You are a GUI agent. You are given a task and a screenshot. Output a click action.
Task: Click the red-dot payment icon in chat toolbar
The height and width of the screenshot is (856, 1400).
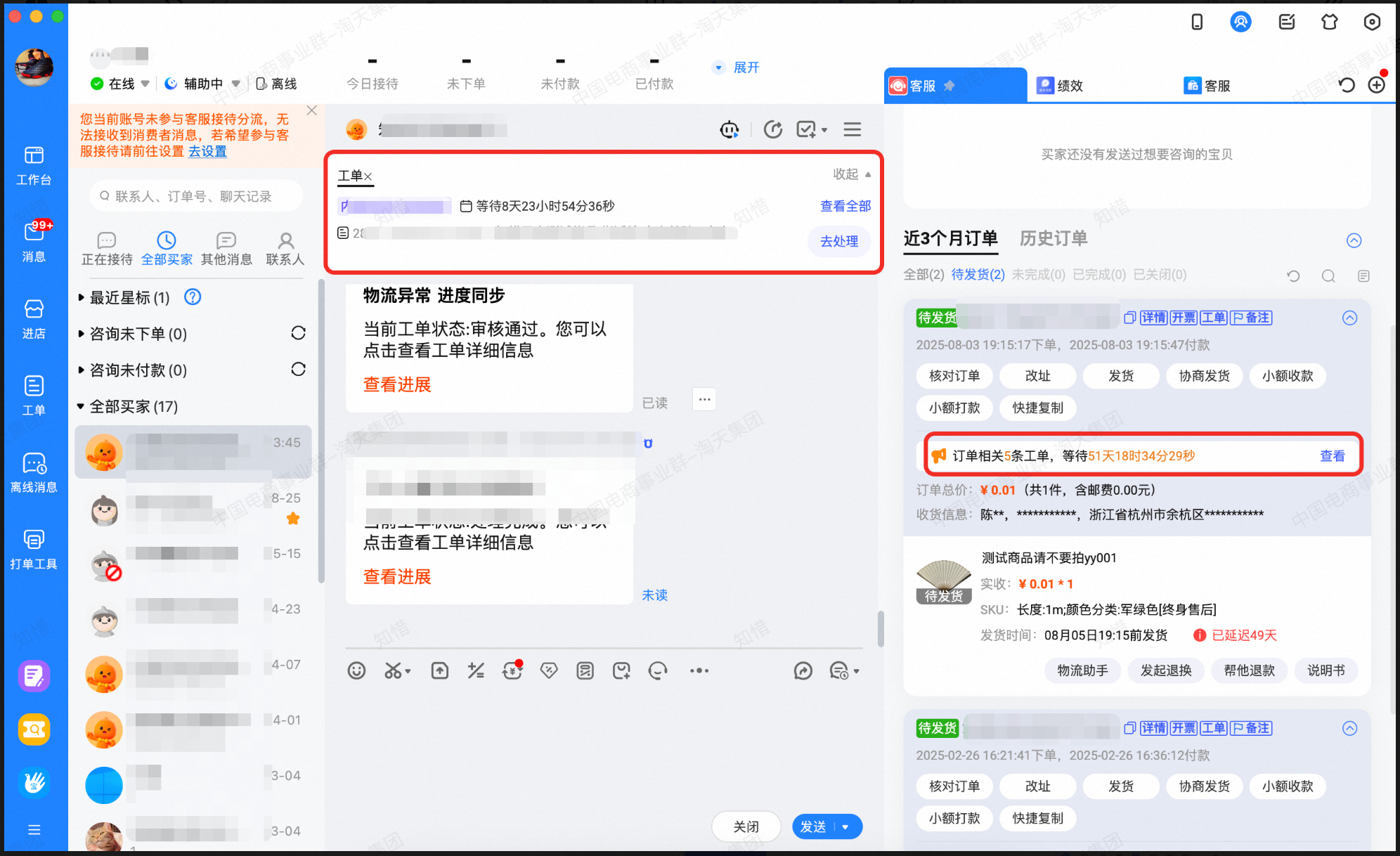click(512, 670)
